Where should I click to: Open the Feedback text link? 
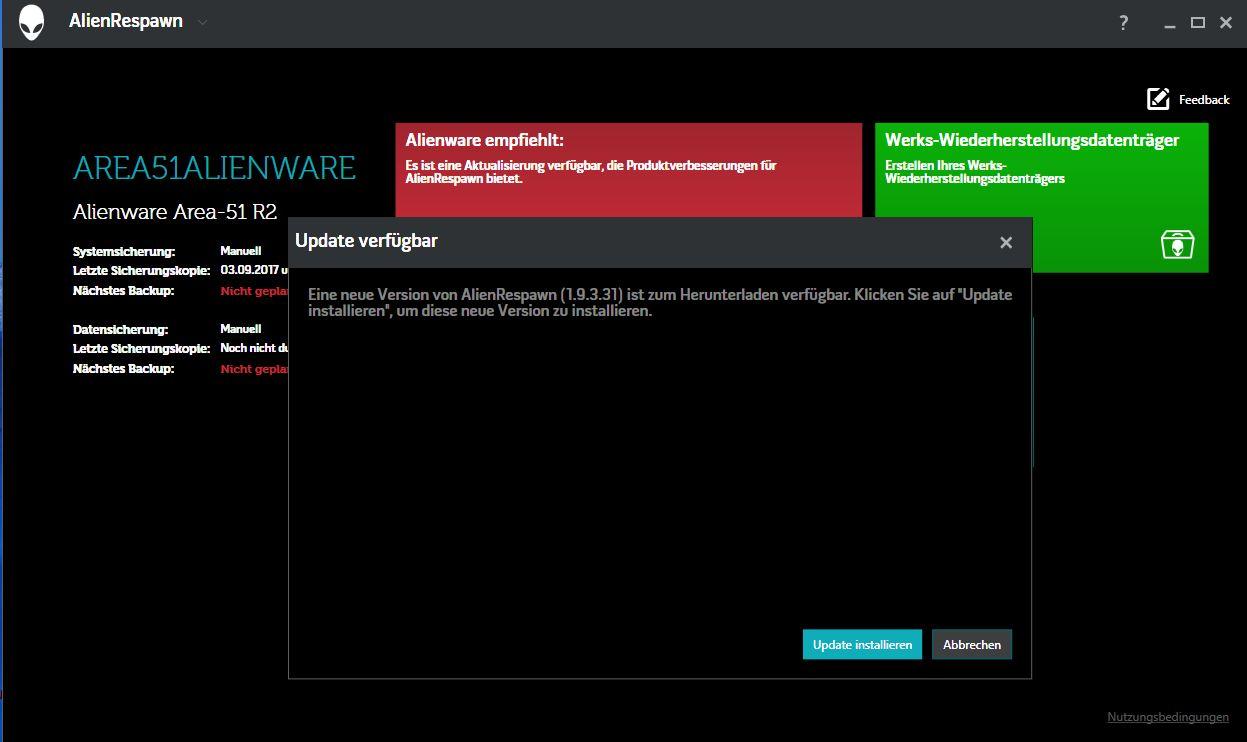pos(1204,100)
